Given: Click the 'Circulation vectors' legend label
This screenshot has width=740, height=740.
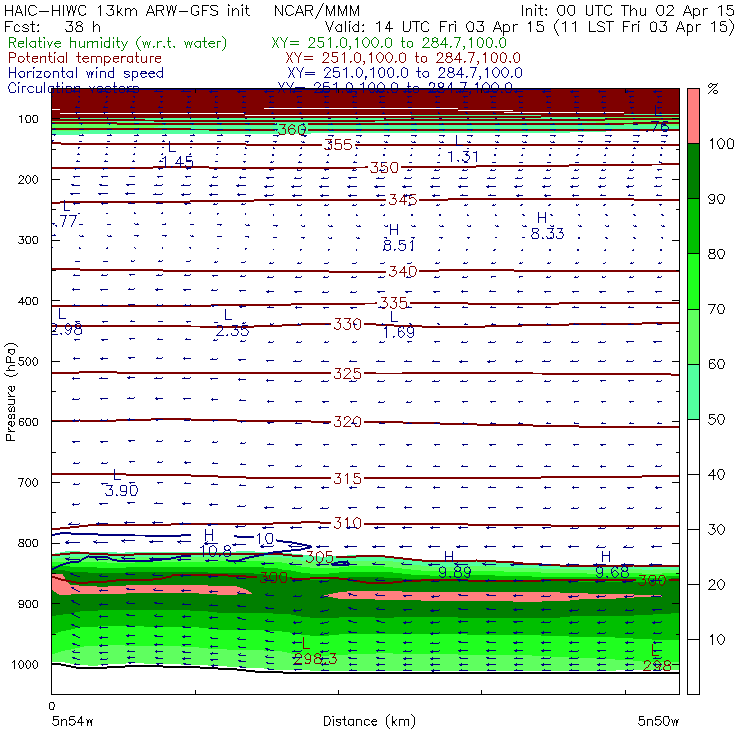Looking at the screenshot, I should 74,88.
